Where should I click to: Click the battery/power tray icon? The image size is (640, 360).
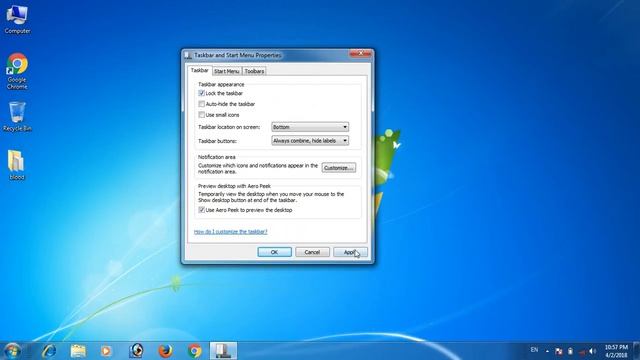(x=570, y=351)
